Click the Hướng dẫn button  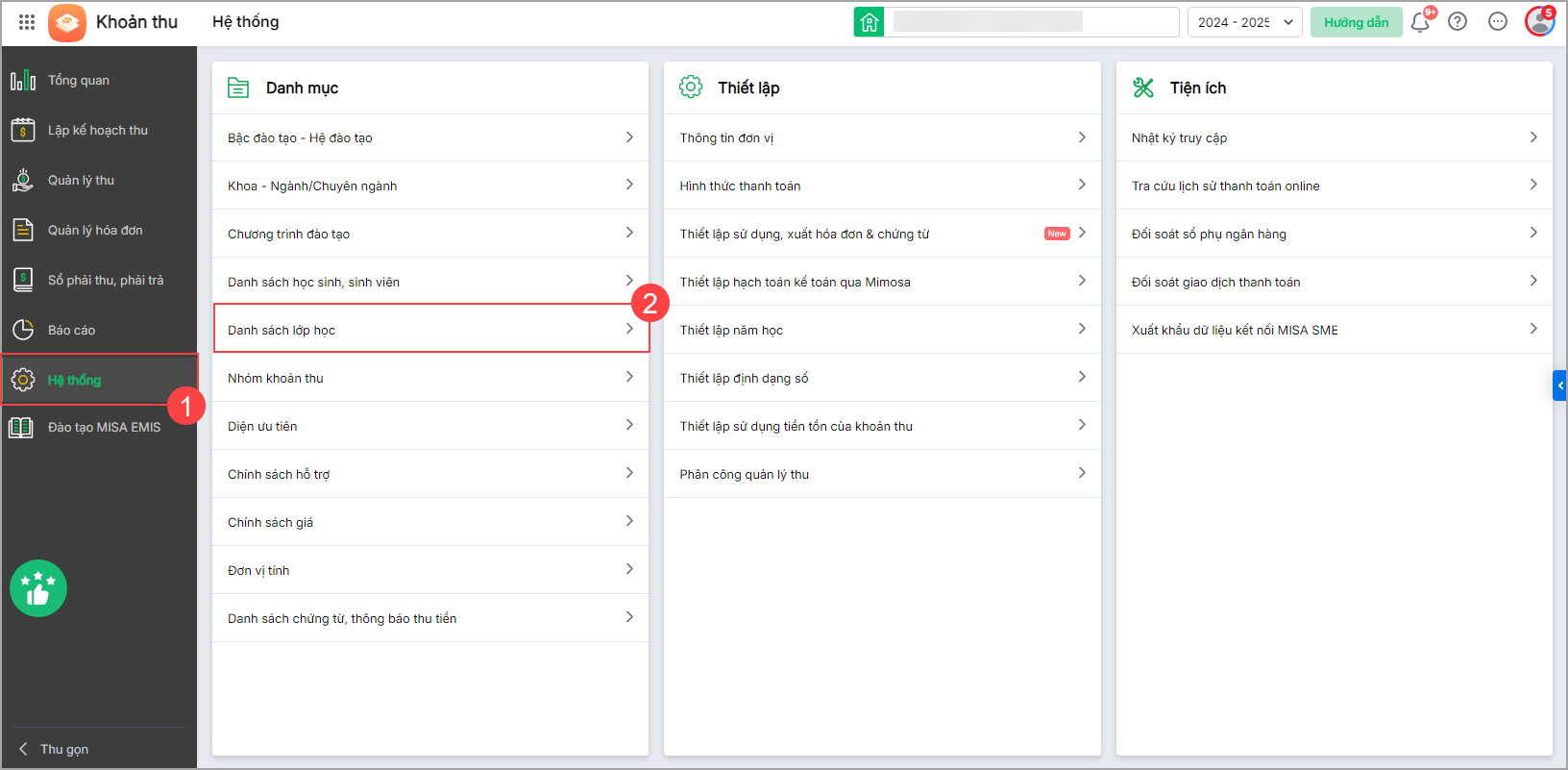pos(1356,22)
